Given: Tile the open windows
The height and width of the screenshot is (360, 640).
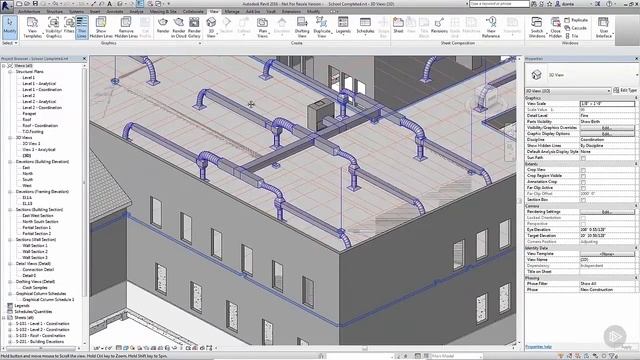Looking at the screenshot, I should click(x=572, y=36).
